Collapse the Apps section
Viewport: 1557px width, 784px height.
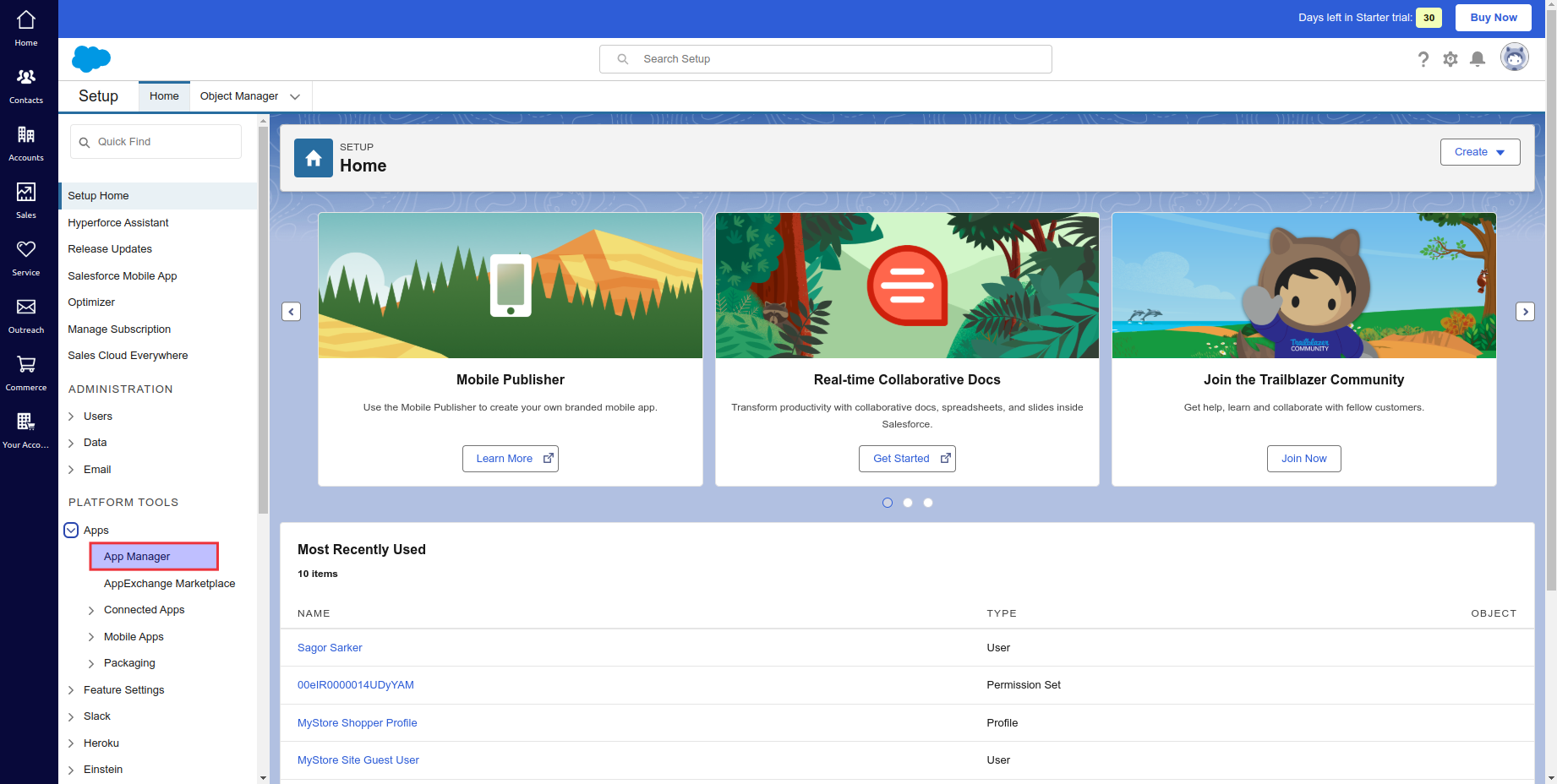coord(71,531)
